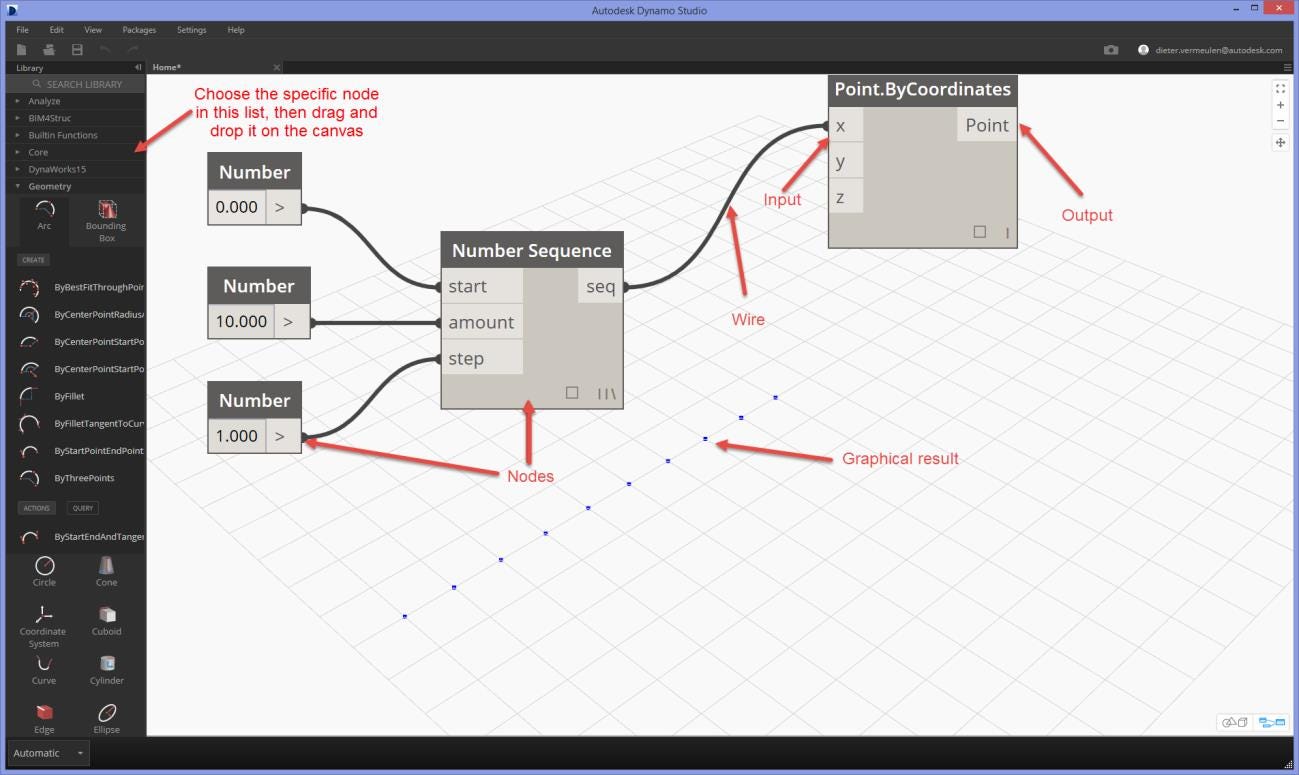This screenshot has height=775, width=1299.
Task: Toggle preview checkbox on Number Sequence node
Action: [572, 393]
